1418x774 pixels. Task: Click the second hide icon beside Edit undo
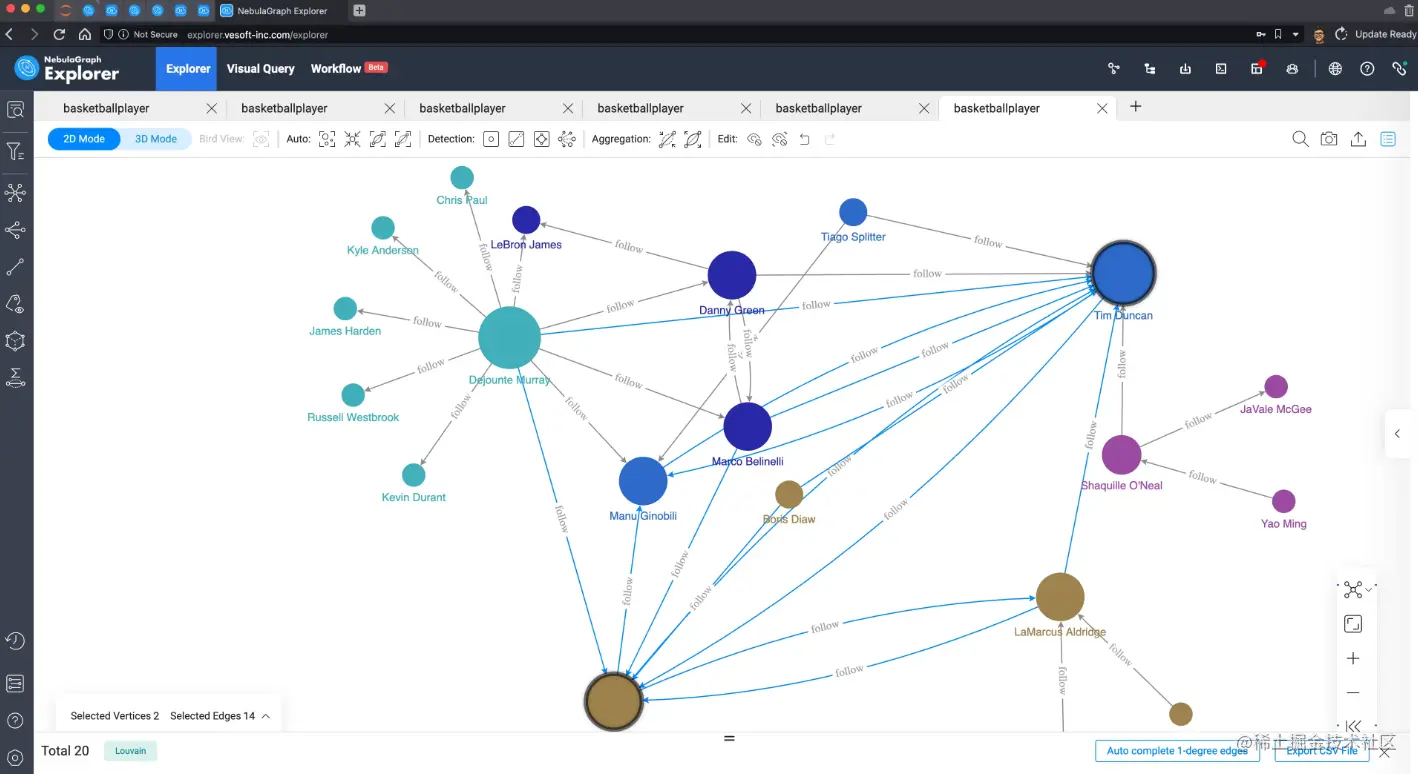pyautogui.click(x=780, y=139)
